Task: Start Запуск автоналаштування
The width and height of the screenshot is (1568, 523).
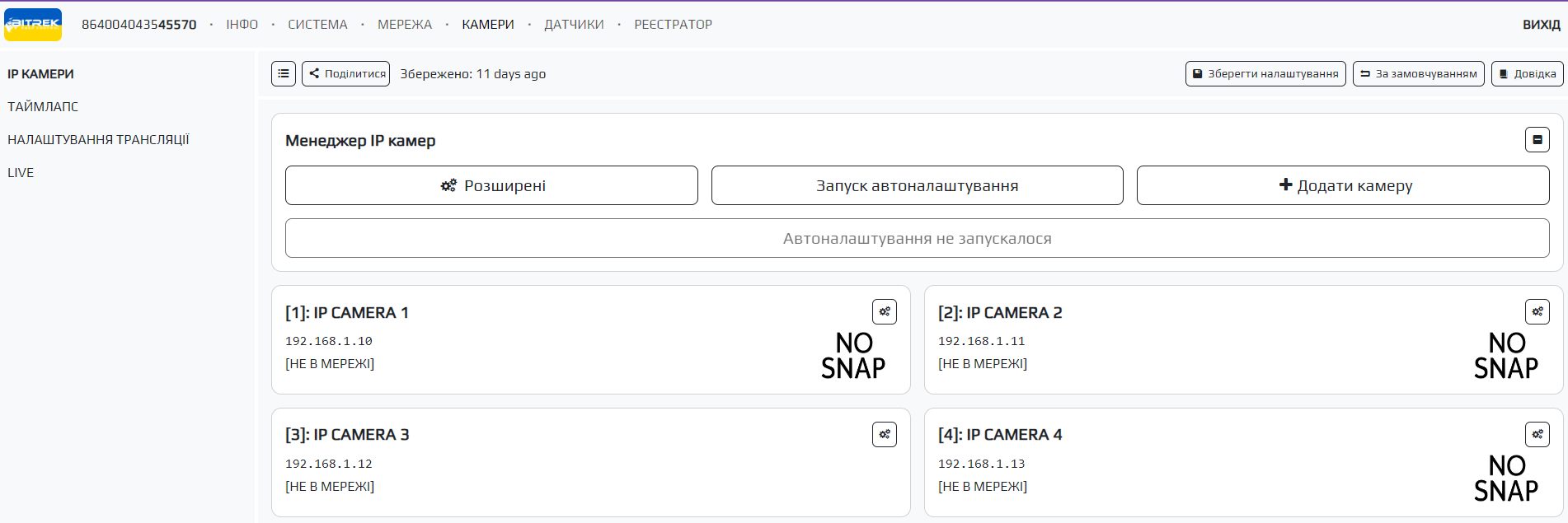Action: point(917,185)
